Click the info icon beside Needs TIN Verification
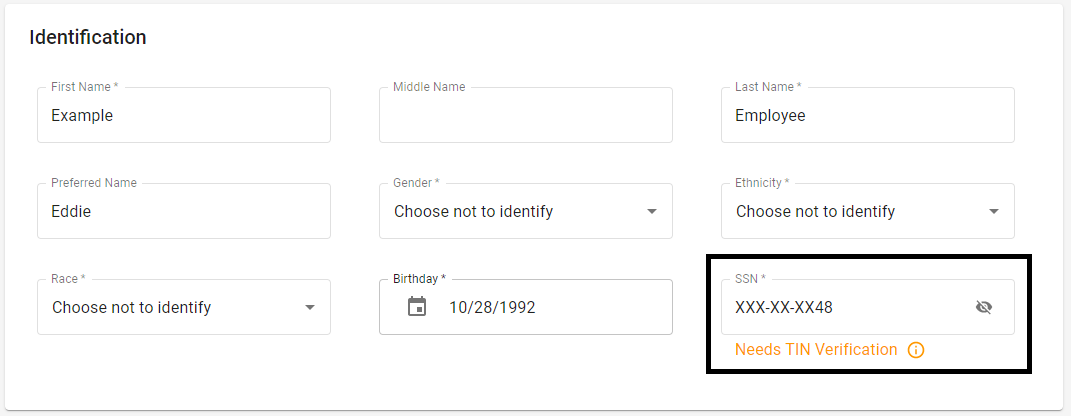This screenshot has width=1071, height=416. [x=916, y=350]
